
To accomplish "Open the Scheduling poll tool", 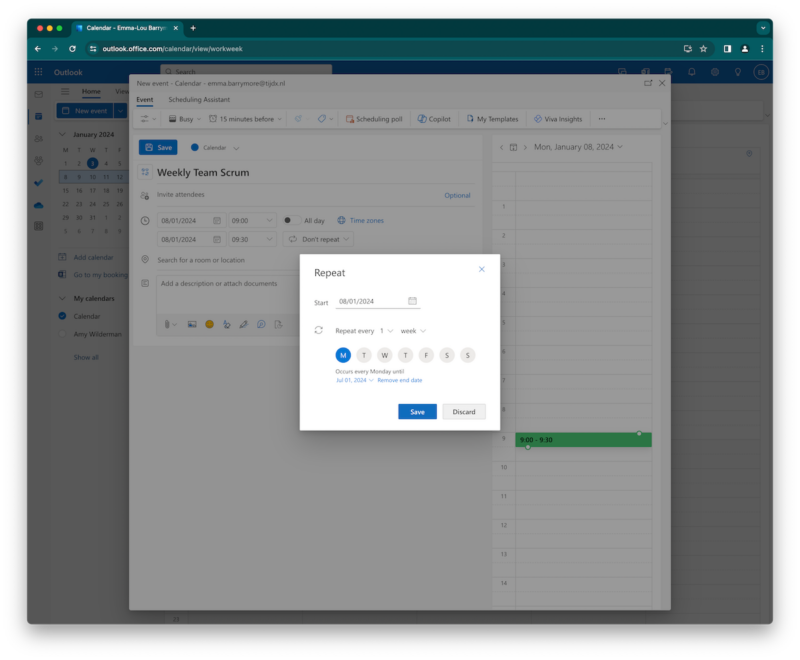I will click(374, 119).
